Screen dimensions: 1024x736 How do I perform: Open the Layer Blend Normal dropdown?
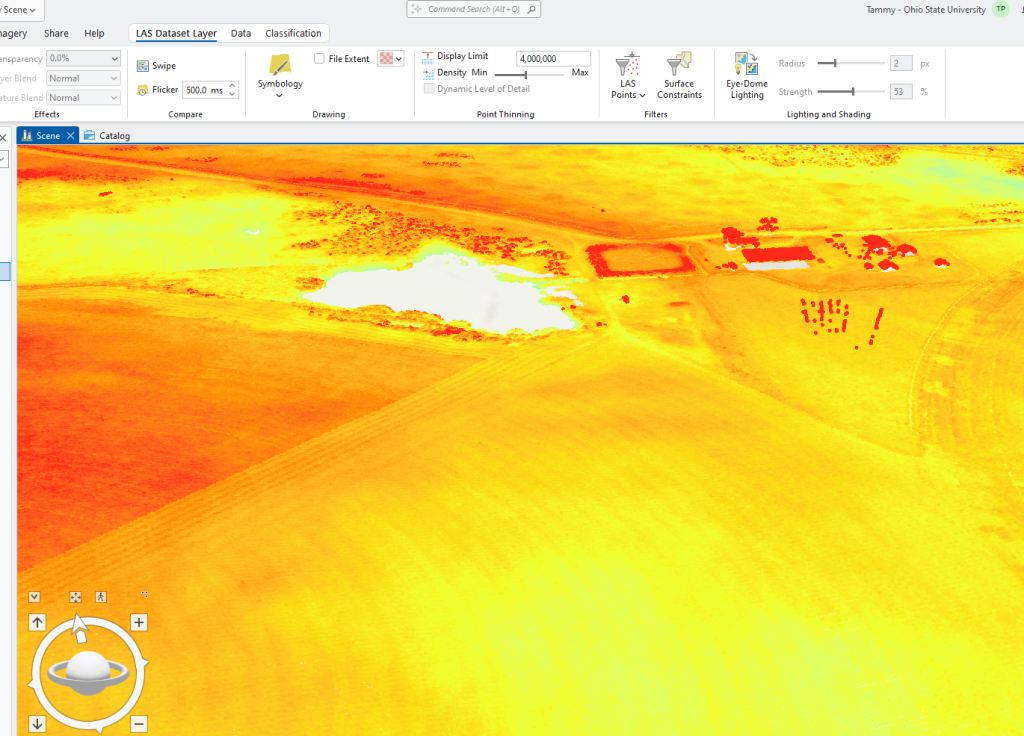pos(82,77)
